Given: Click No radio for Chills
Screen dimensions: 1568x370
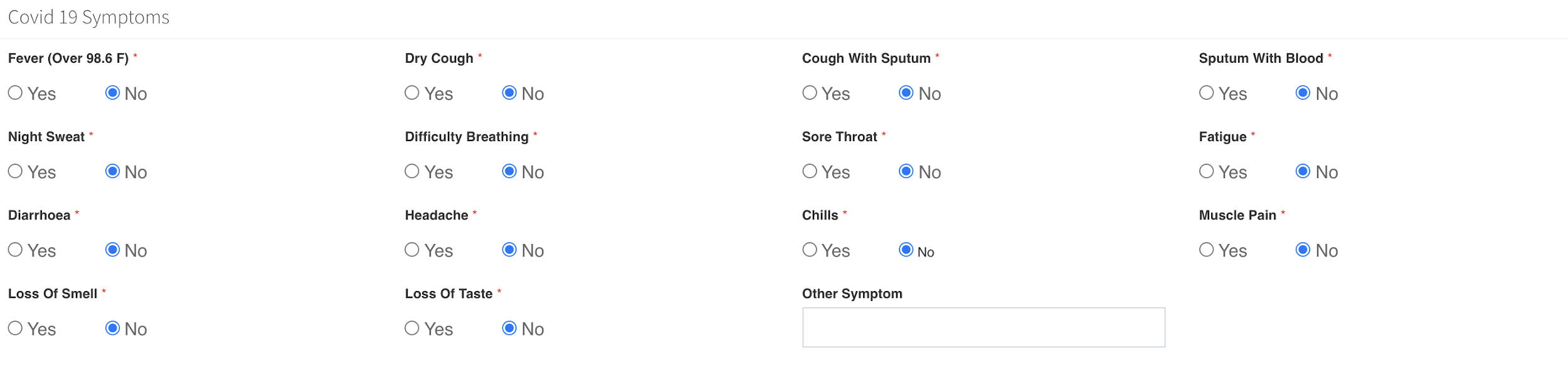Looking at the screenshot, I should pyautogui.click(x=906, y=250).
